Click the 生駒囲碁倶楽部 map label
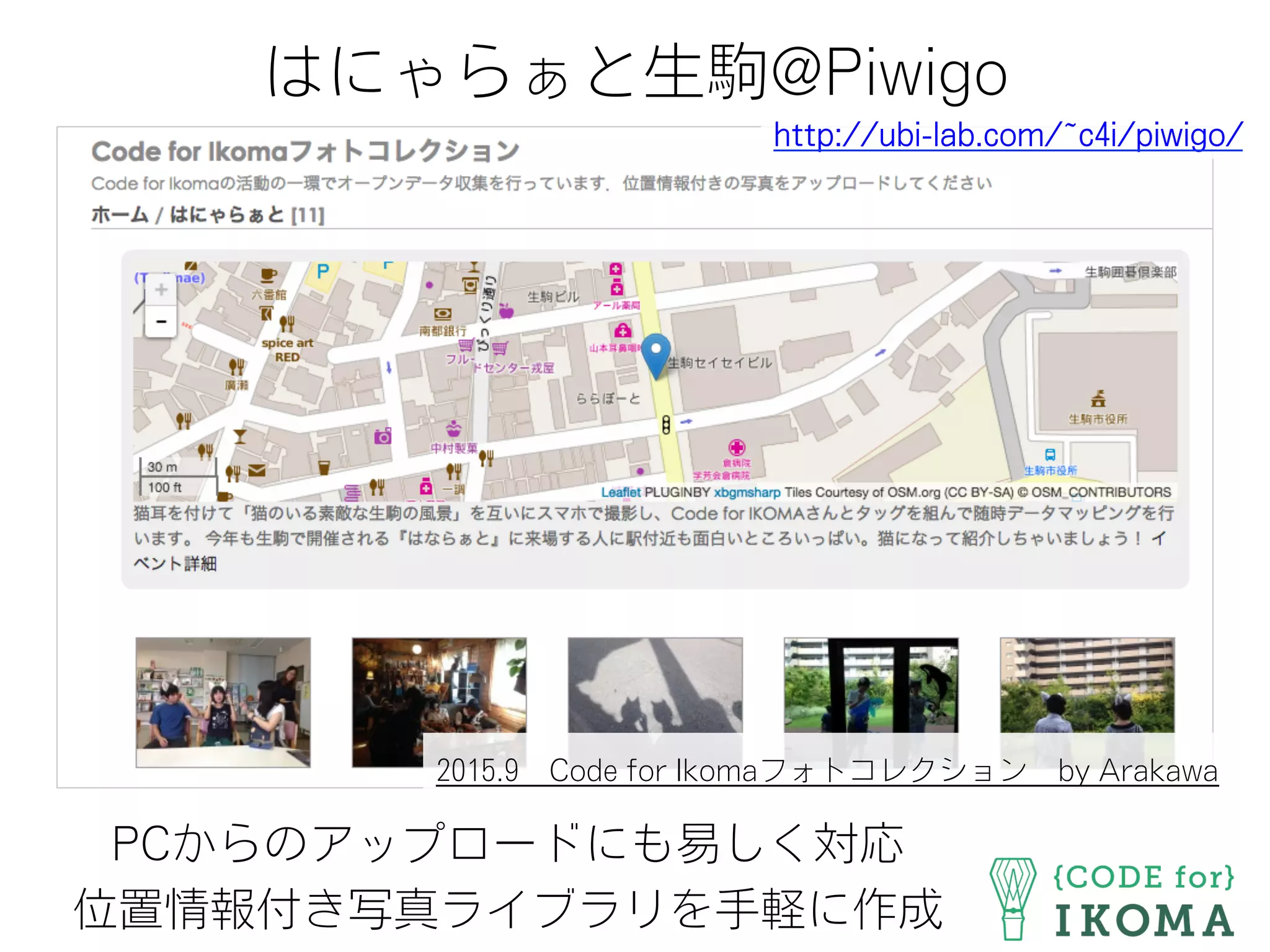 click(x=1130, y=272)
